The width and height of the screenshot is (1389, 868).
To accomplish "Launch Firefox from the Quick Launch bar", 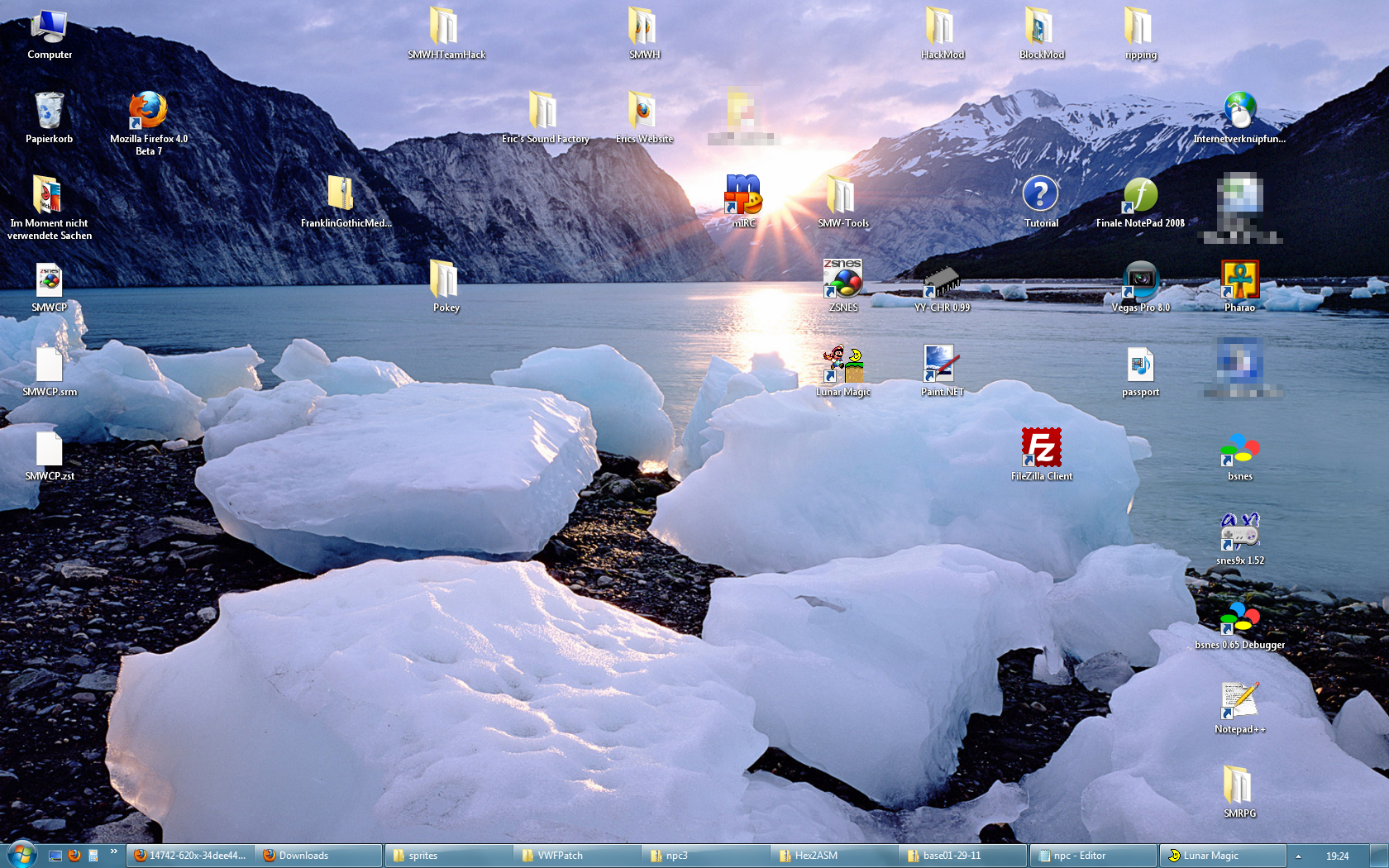I will click(74, 856).
